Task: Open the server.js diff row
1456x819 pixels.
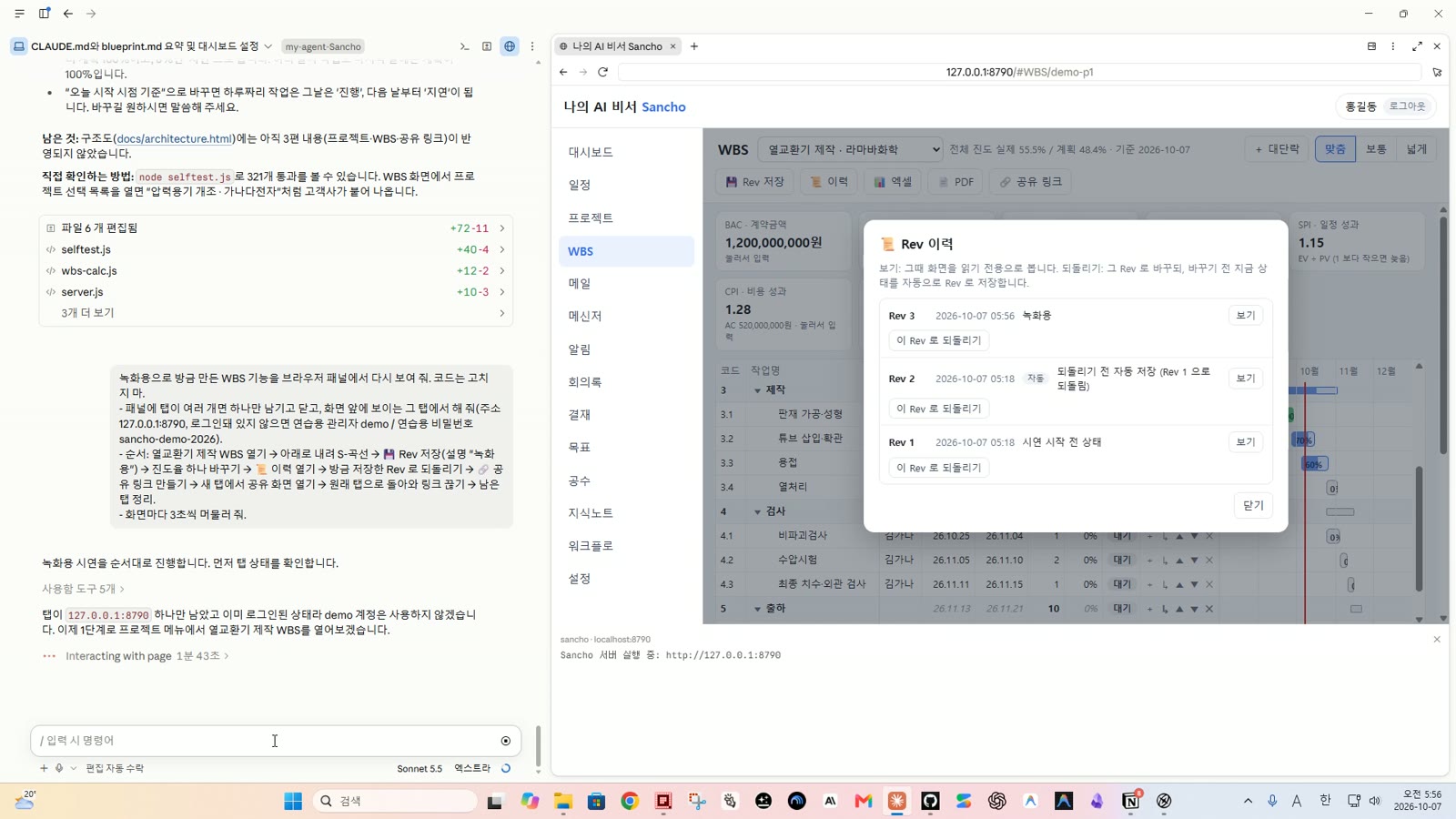Action: 276,292
